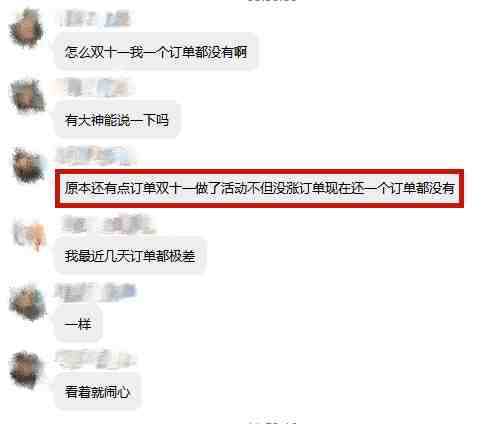Click the timestamp at bottom of chat
503x424 pixels.
272,422
